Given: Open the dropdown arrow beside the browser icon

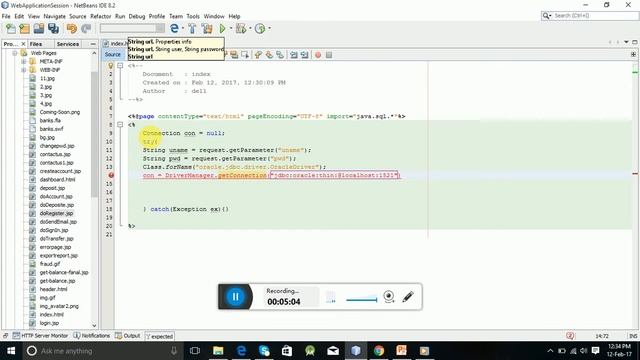Looking at the screenshot, I should 183,29.
